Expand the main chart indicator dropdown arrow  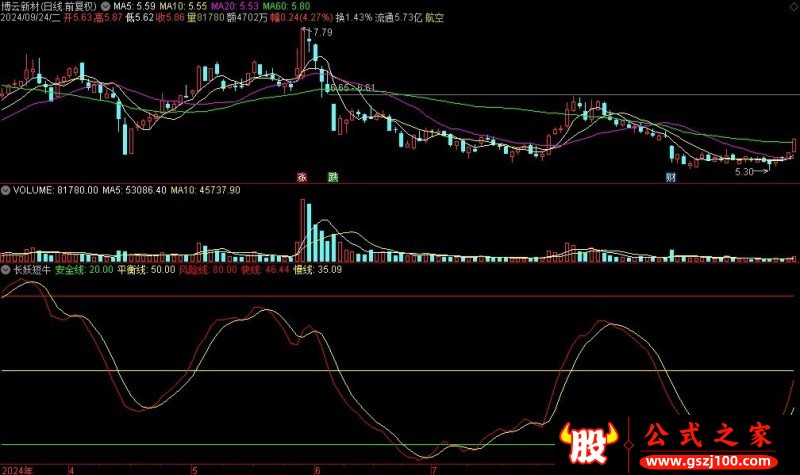tap(106, 5)
